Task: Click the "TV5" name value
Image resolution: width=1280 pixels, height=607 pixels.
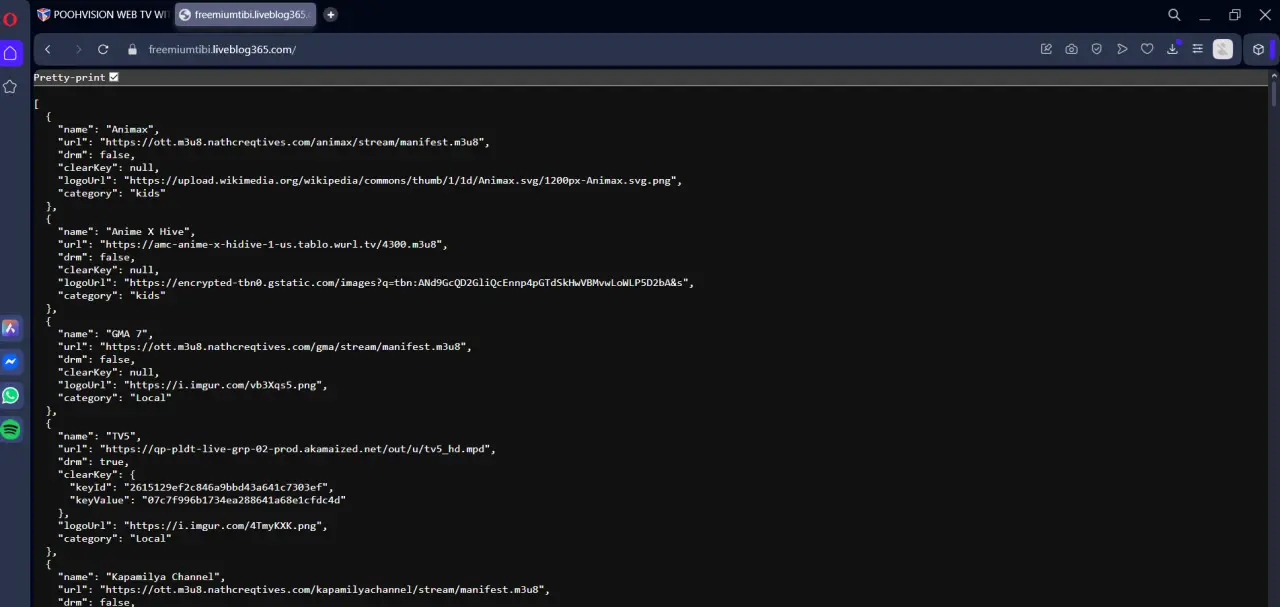Action: [x=123, y=436]
